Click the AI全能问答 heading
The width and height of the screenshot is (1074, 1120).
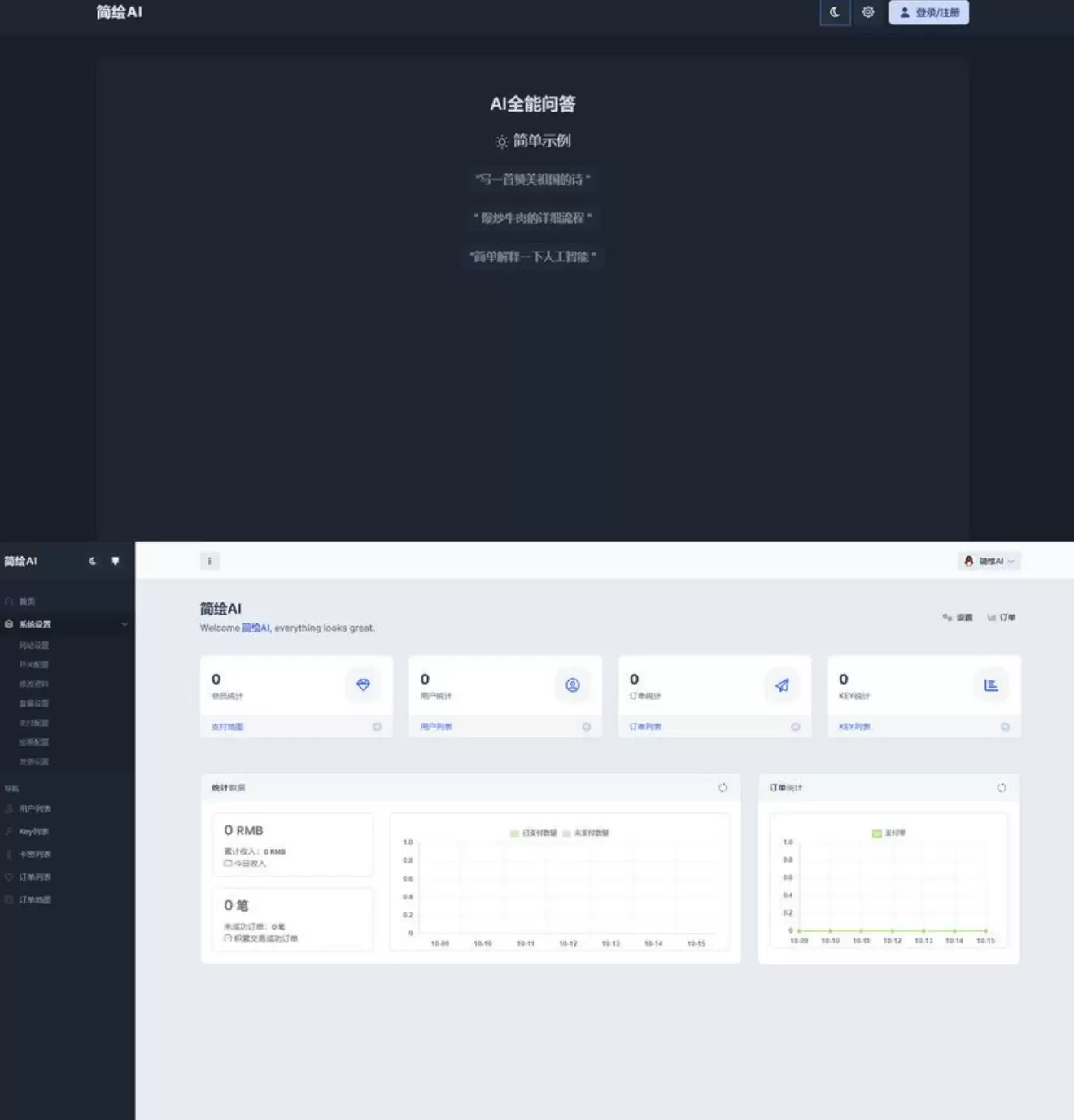click(533, 104)
